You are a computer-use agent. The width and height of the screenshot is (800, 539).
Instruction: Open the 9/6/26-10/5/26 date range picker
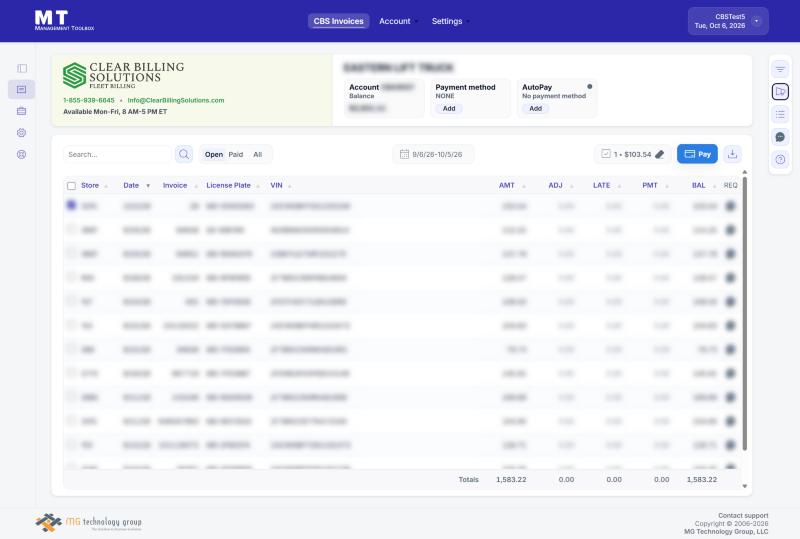coord(433,154)
